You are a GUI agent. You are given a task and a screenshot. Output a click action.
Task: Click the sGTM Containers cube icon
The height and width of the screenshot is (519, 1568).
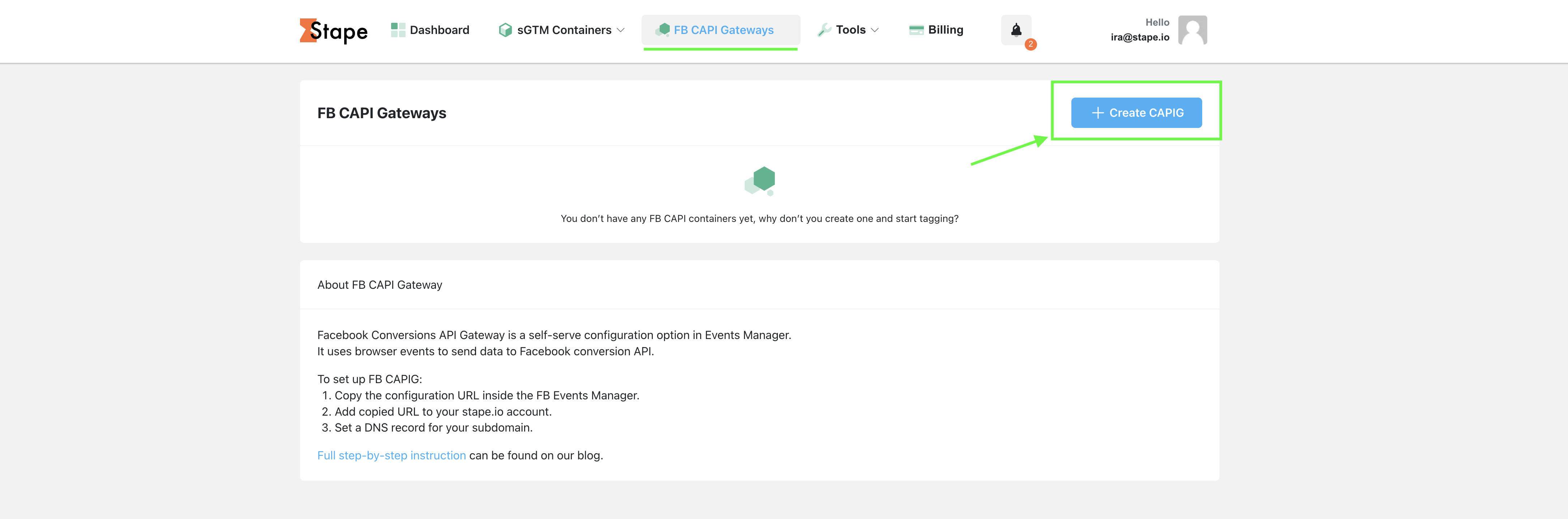(505, 30)
